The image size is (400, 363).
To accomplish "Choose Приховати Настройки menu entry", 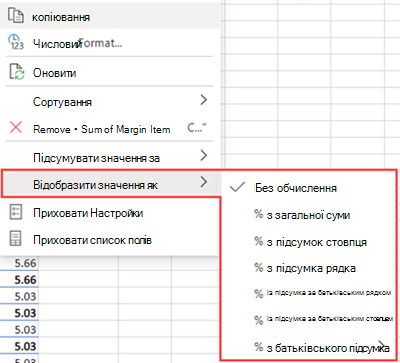I will (110, 213).
